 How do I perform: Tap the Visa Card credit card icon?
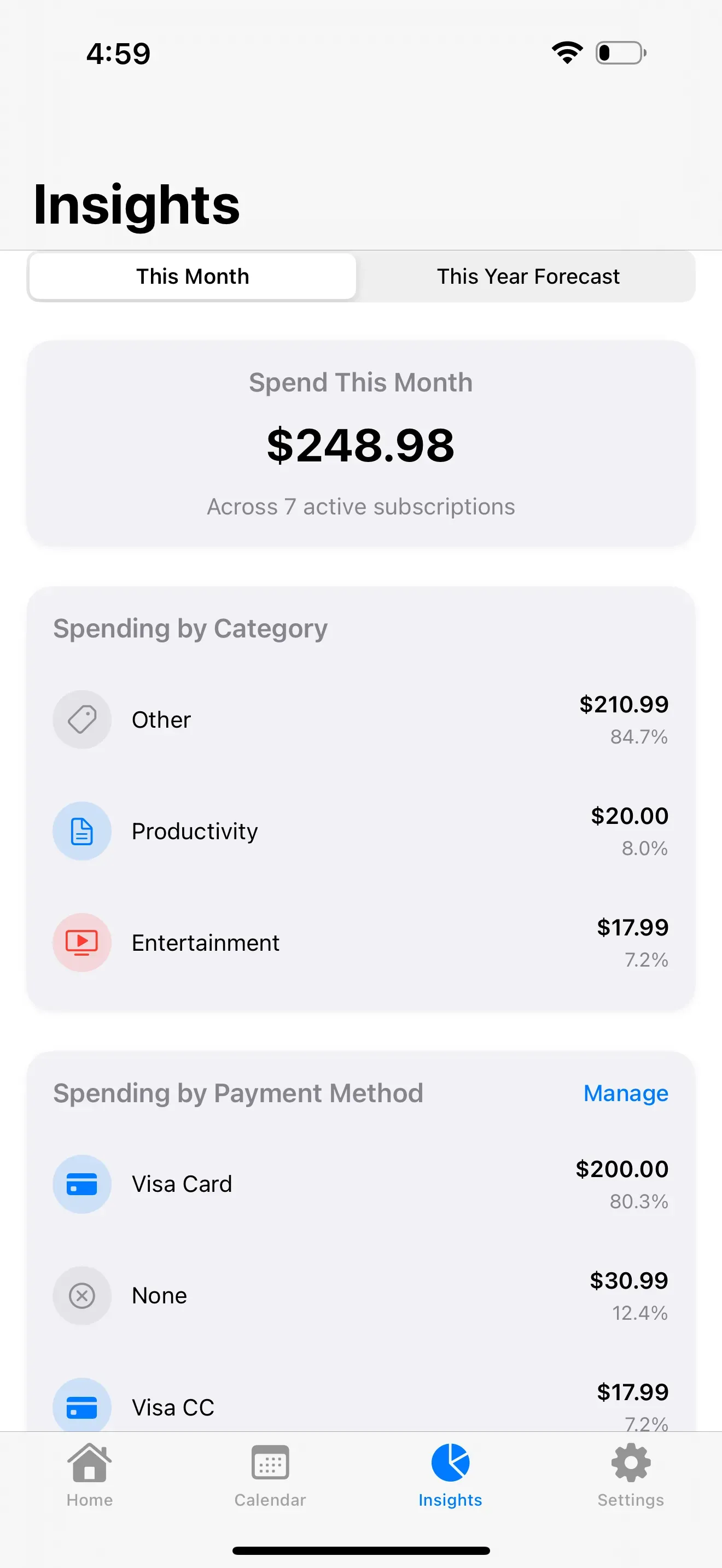point(82,1184)
